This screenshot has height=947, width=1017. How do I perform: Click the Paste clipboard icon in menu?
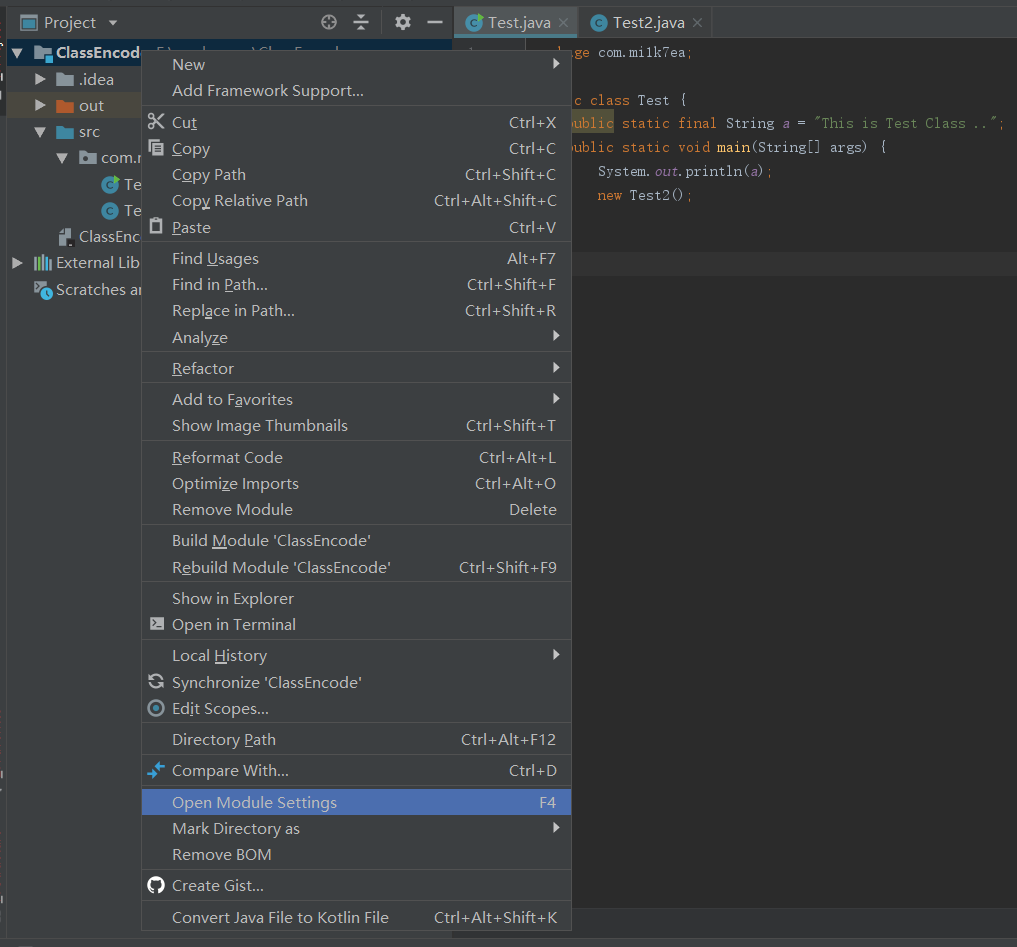point(156,227)
